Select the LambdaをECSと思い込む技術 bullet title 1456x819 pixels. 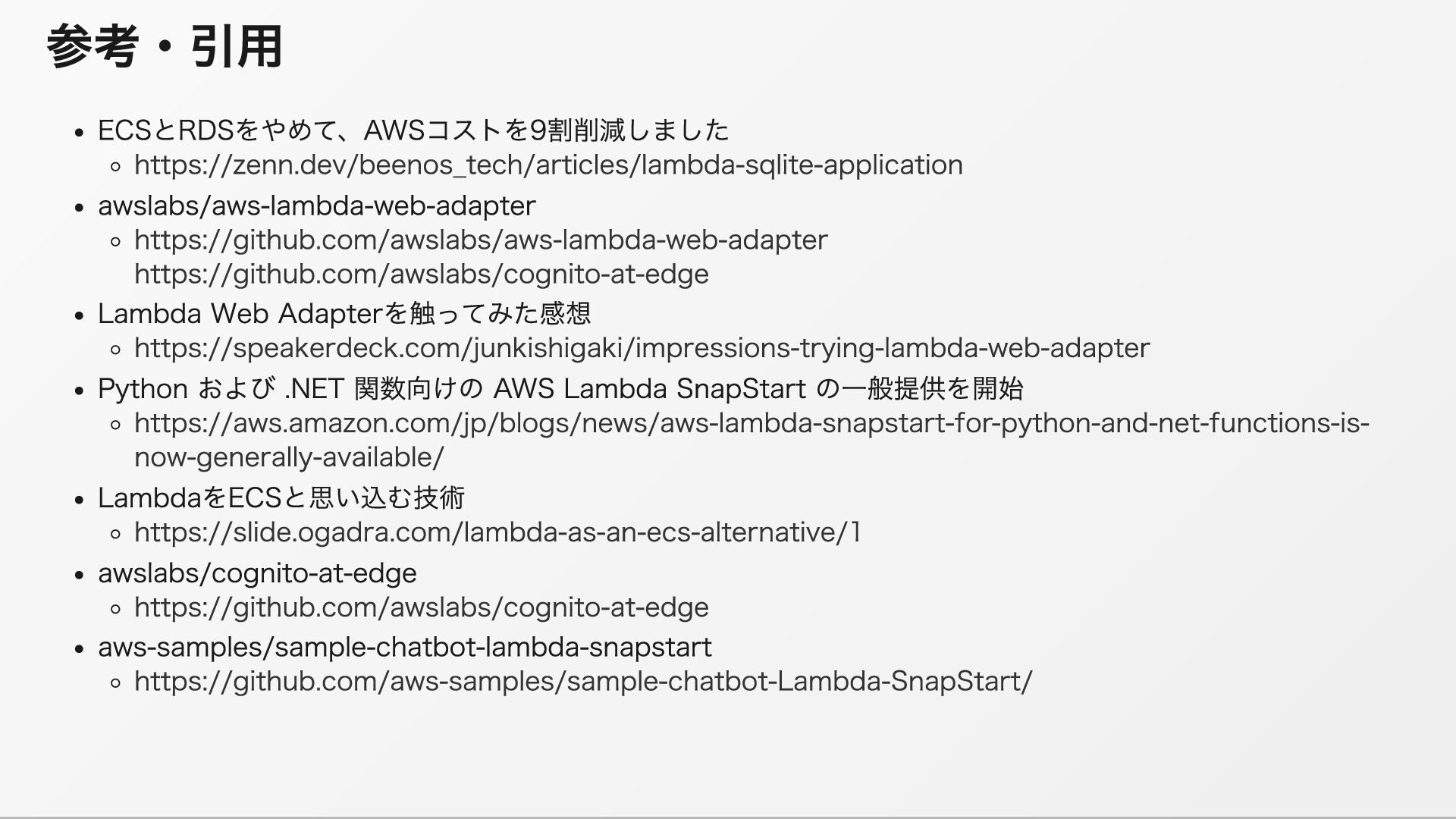(281, 498)
